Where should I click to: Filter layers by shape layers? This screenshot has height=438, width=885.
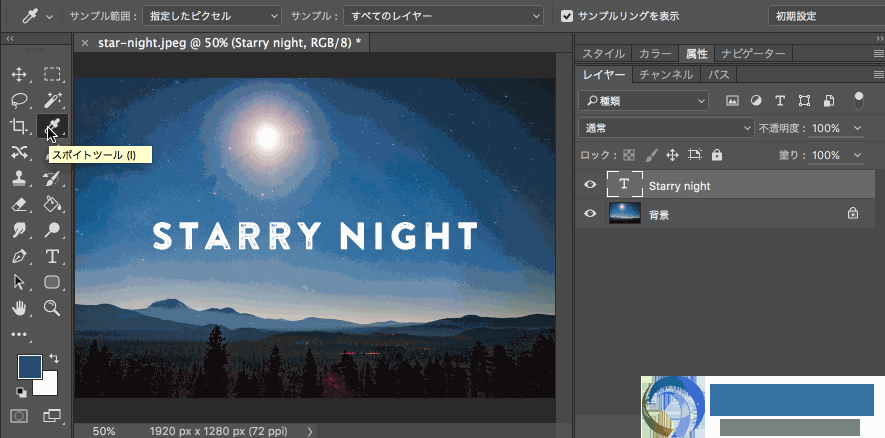click(x=804, y=101)
